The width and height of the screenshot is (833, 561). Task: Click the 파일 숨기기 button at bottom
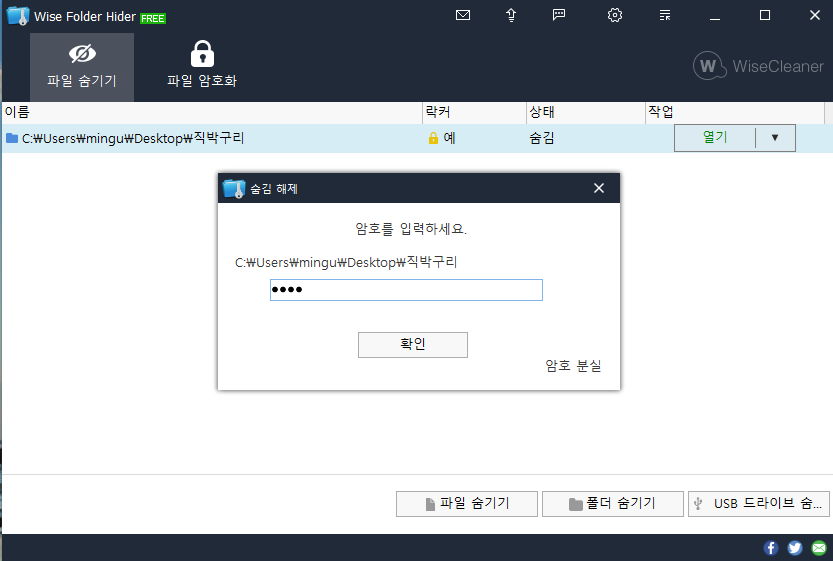coord(467,504)
